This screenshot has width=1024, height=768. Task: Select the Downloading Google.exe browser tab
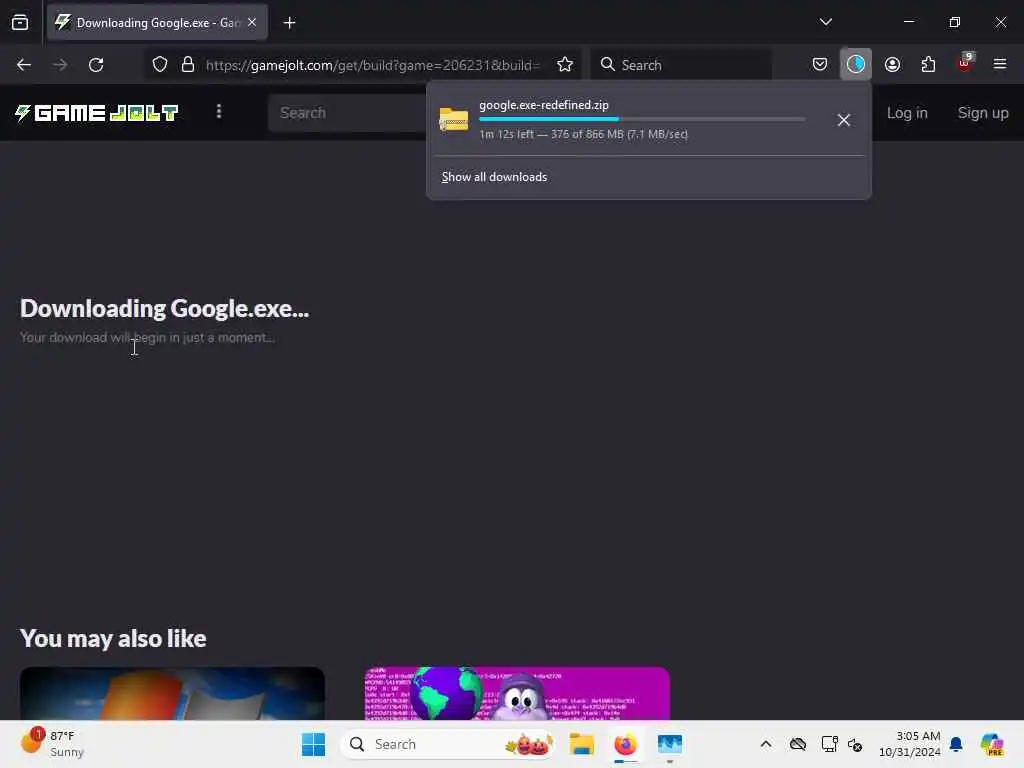[x=157, y=23]
